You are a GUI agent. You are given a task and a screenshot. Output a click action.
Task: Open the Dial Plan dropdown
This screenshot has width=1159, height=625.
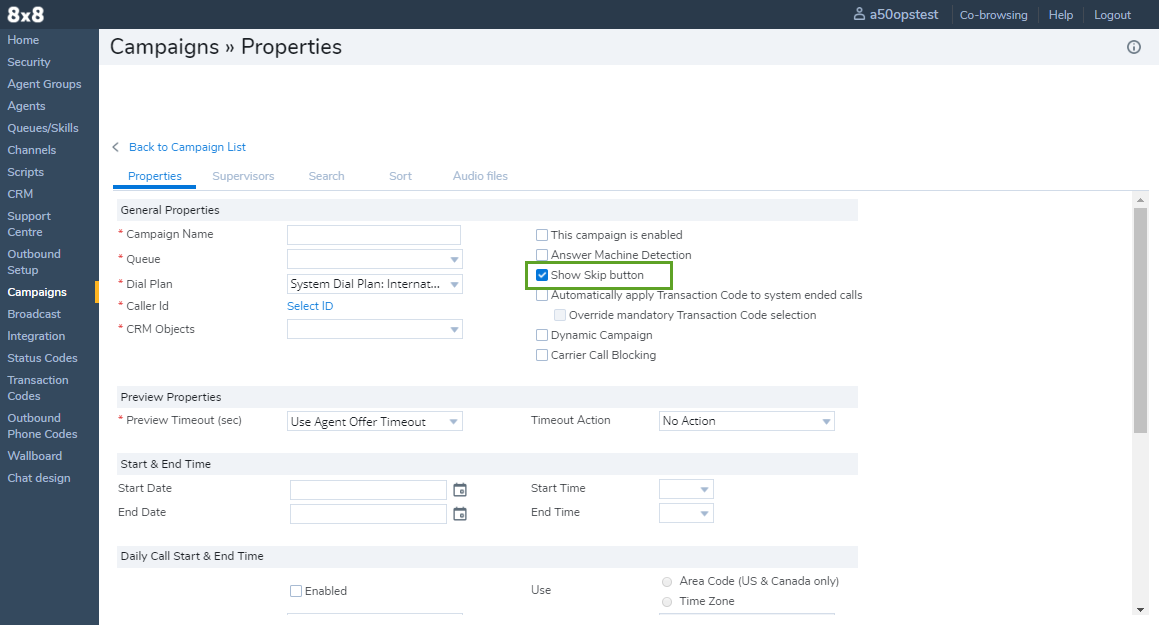(374, 284)
